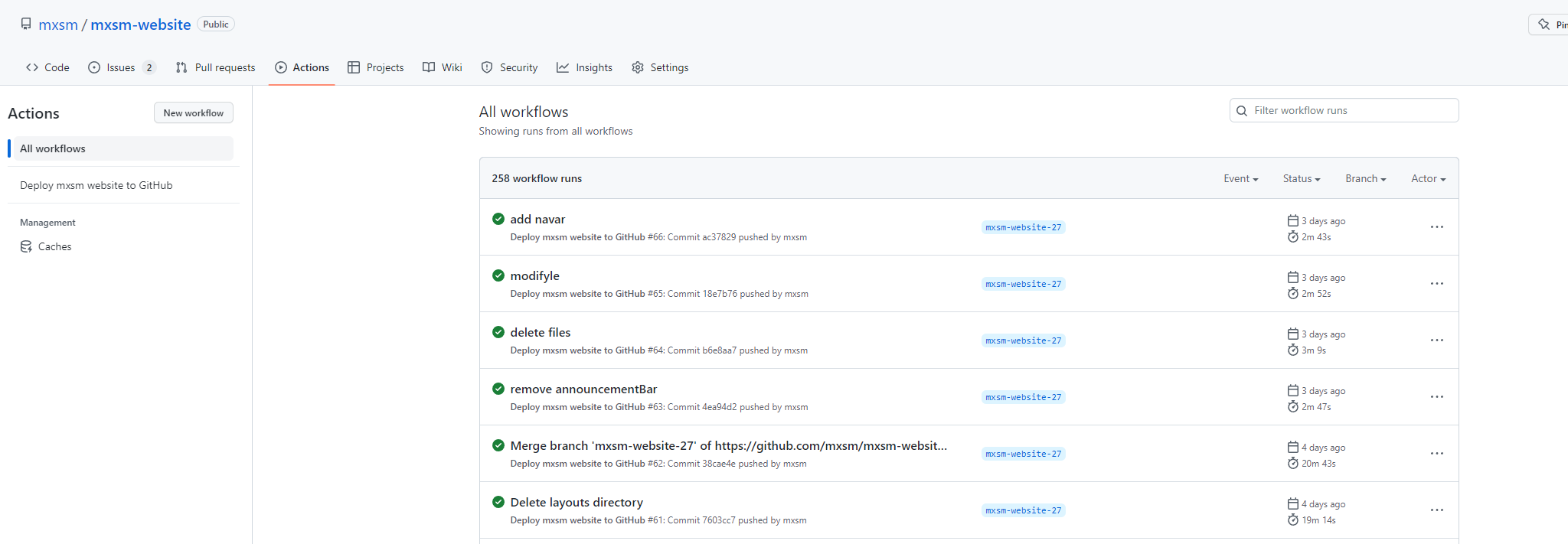Click the calendar icon on 'Delete layouts directory' row
The height and width of the screenshot is (544, 1568).
coord(1293,503)
